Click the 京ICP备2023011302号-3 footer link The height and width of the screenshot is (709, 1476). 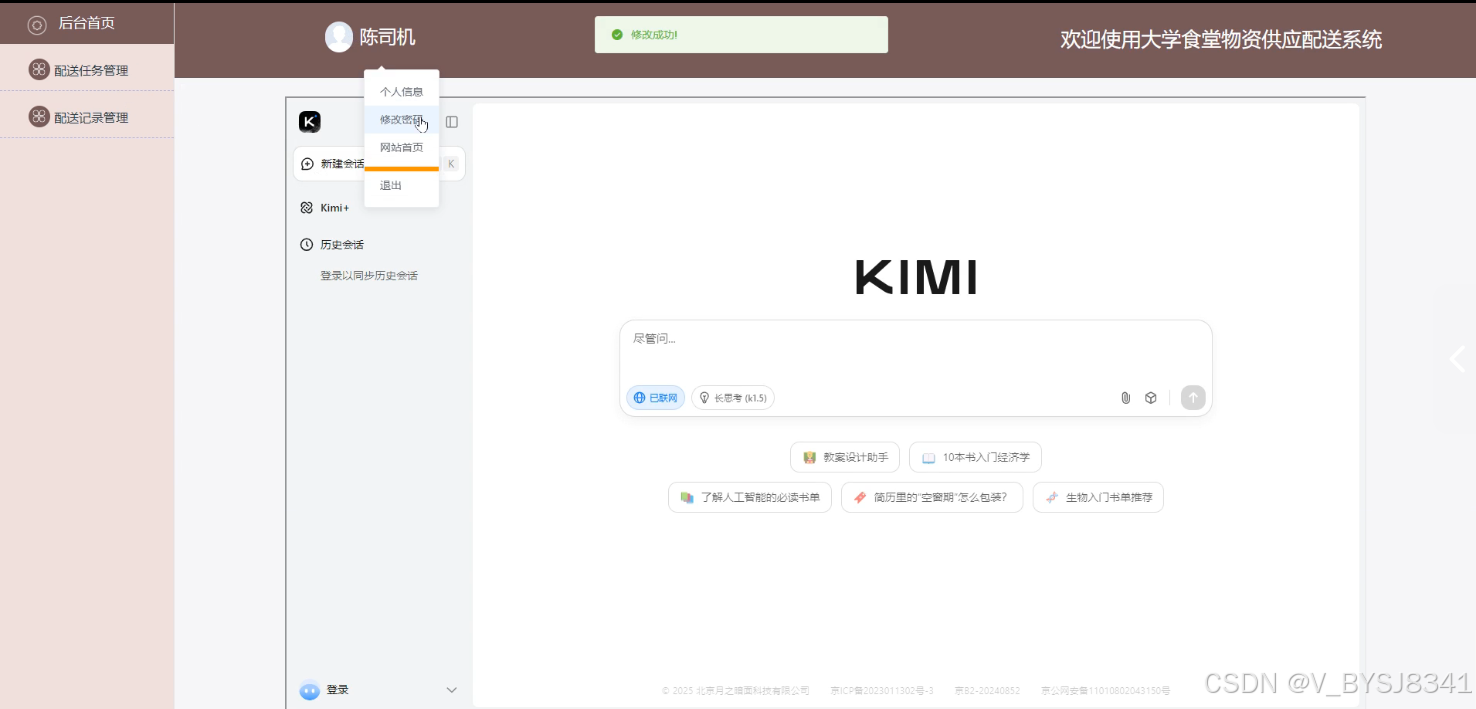coord(882,691)
